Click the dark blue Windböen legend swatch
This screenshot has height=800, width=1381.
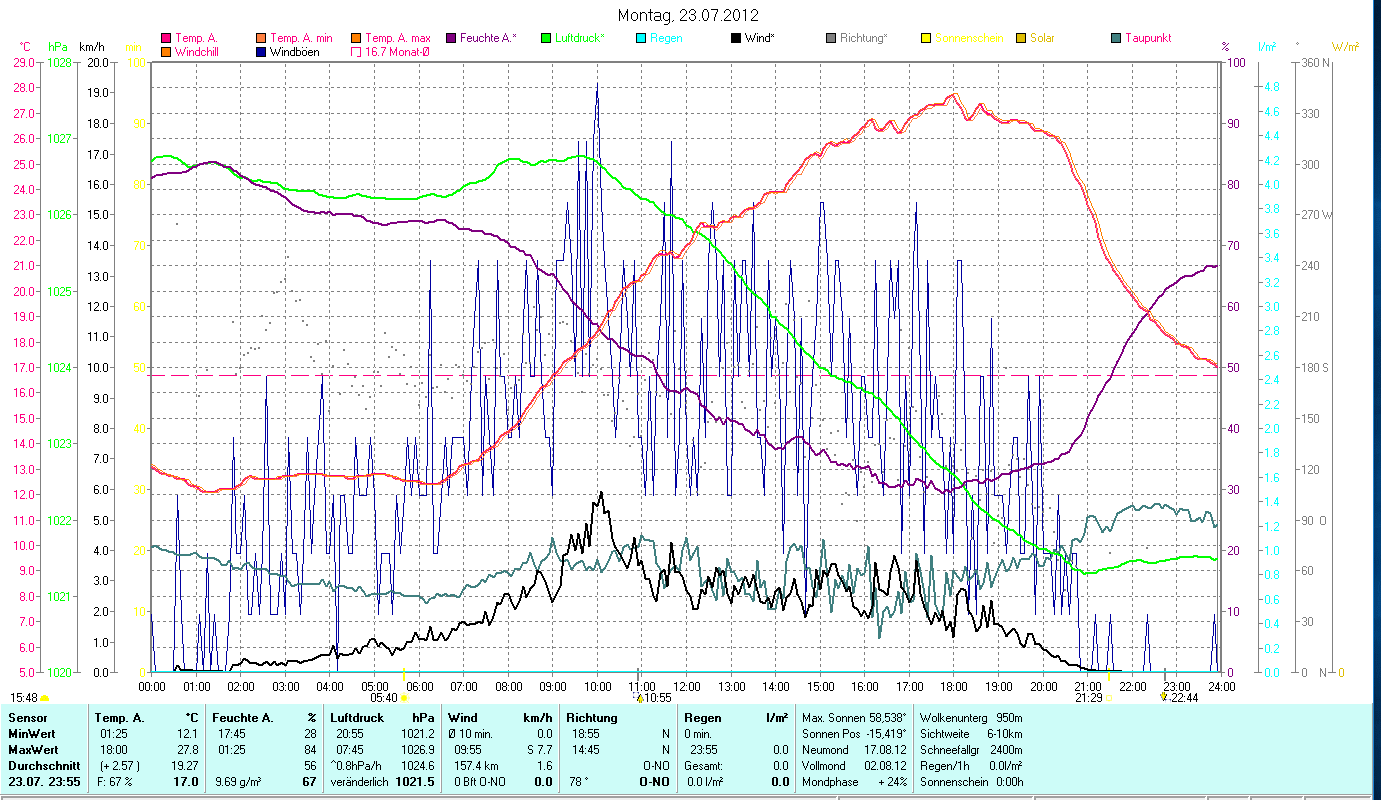[262, 51]
